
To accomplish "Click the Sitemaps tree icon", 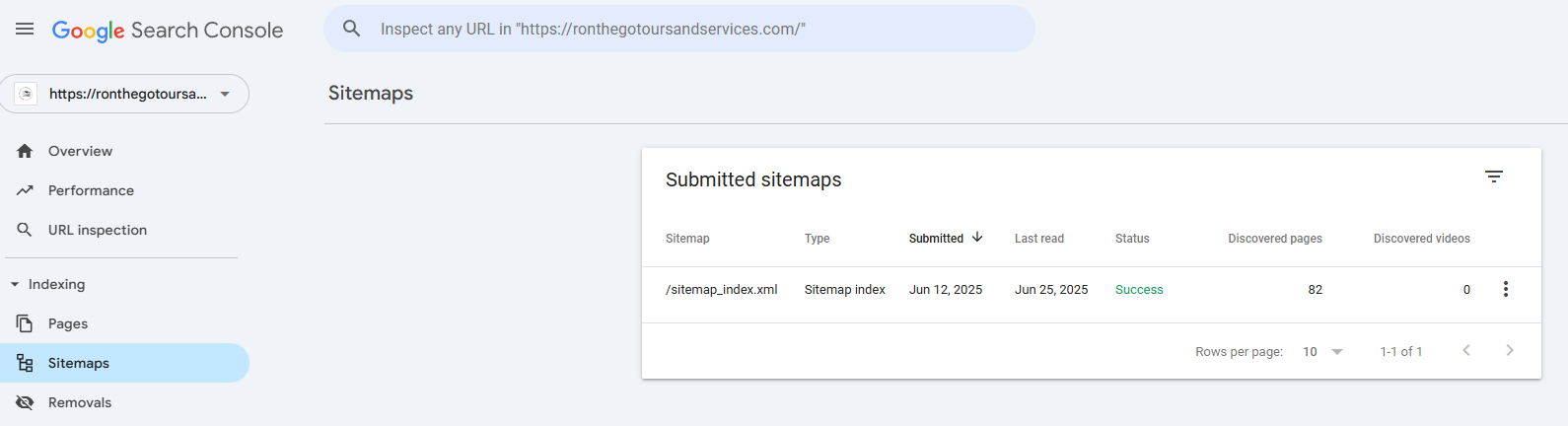I will click(25, 363).
